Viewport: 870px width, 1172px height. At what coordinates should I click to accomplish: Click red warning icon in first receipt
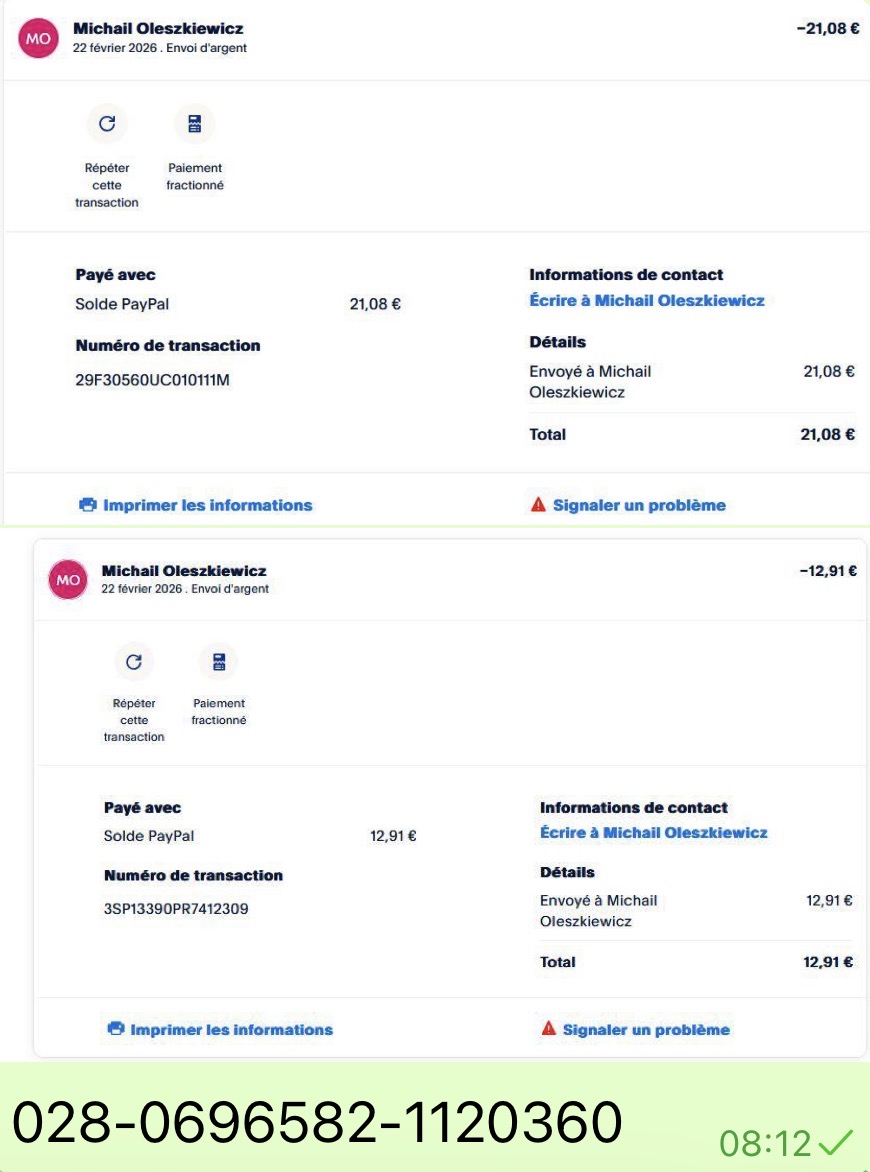538,505
